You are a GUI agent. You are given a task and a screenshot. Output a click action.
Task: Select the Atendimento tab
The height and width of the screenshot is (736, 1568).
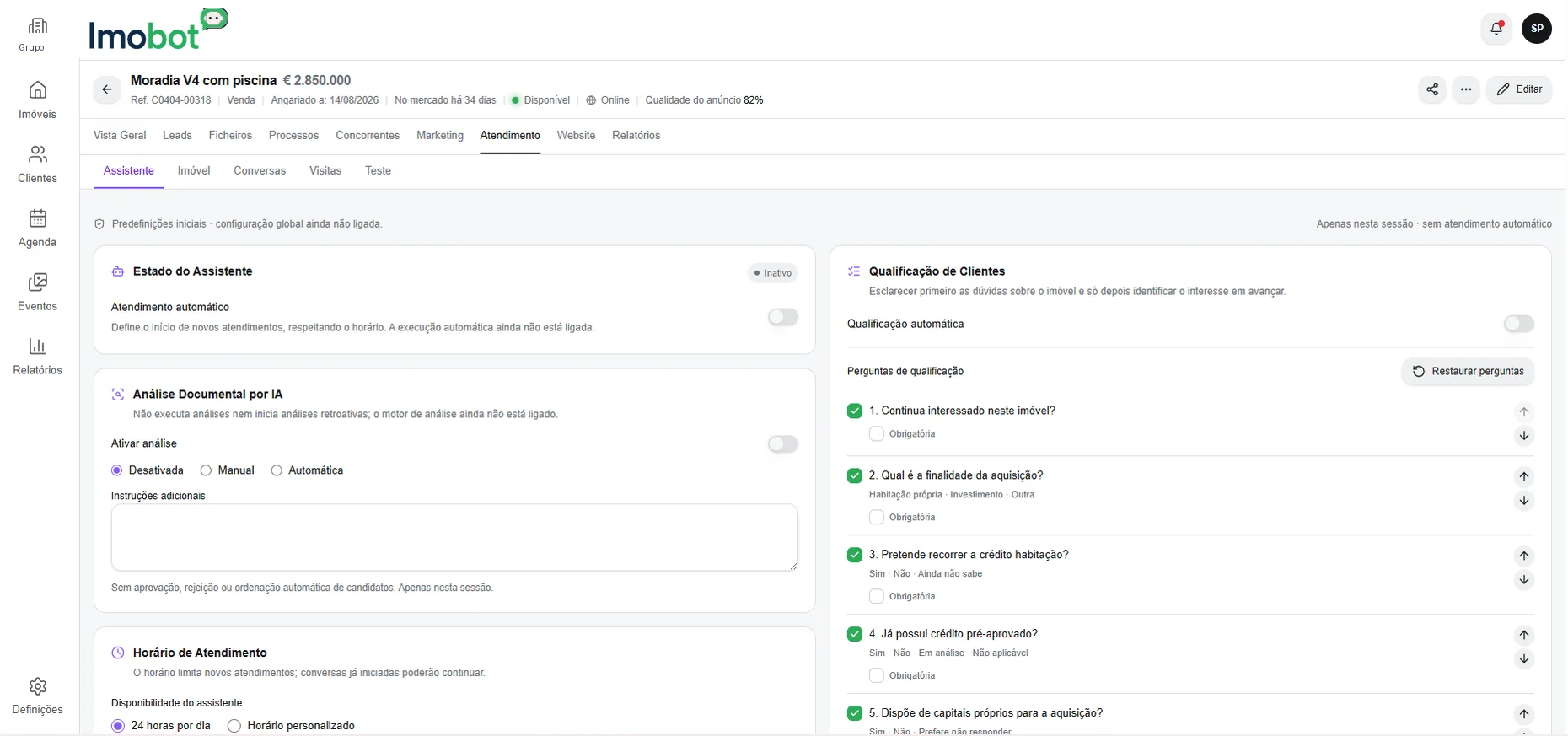510,135
